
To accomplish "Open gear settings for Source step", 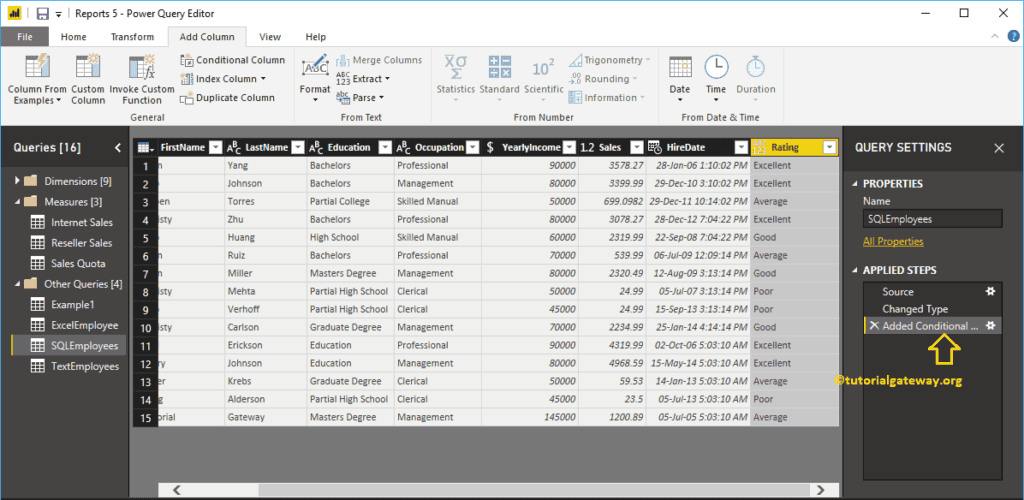I will click(990, 292).
